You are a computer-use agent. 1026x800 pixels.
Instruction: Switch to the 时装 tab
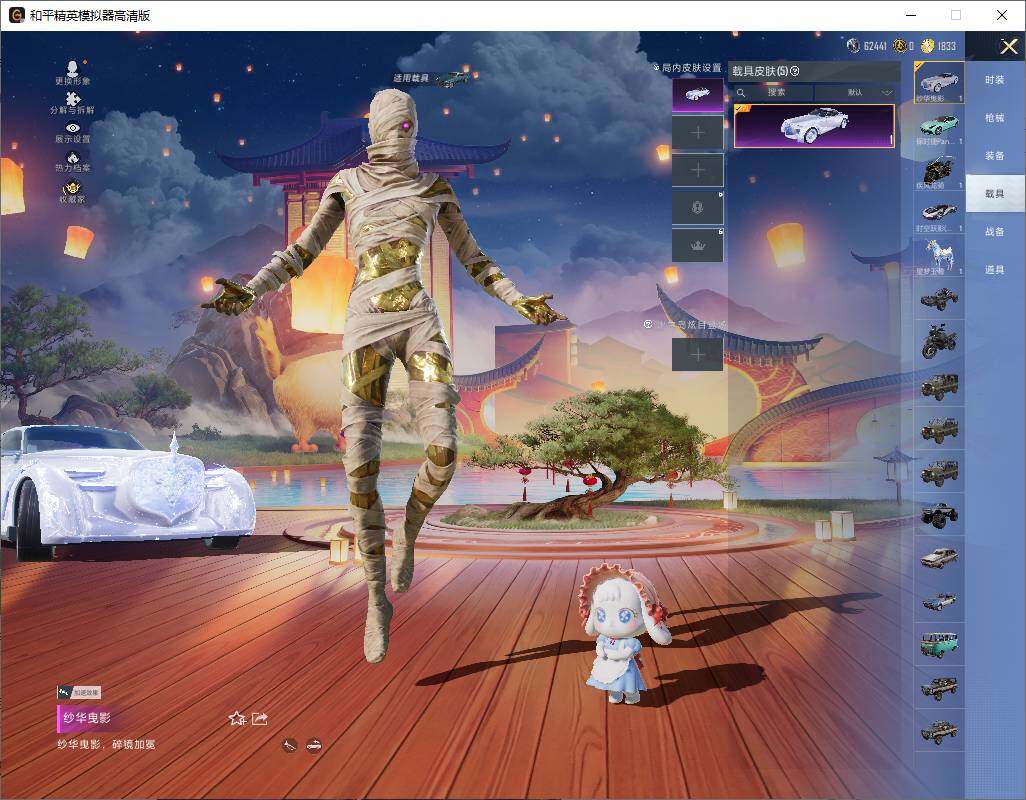tap(995, 80)
